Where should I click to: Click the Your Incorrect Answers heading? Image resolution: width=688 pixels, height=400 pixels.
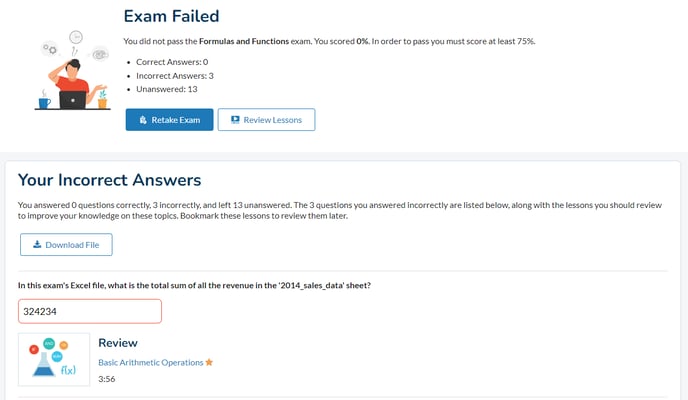click(x=110, y=180)
